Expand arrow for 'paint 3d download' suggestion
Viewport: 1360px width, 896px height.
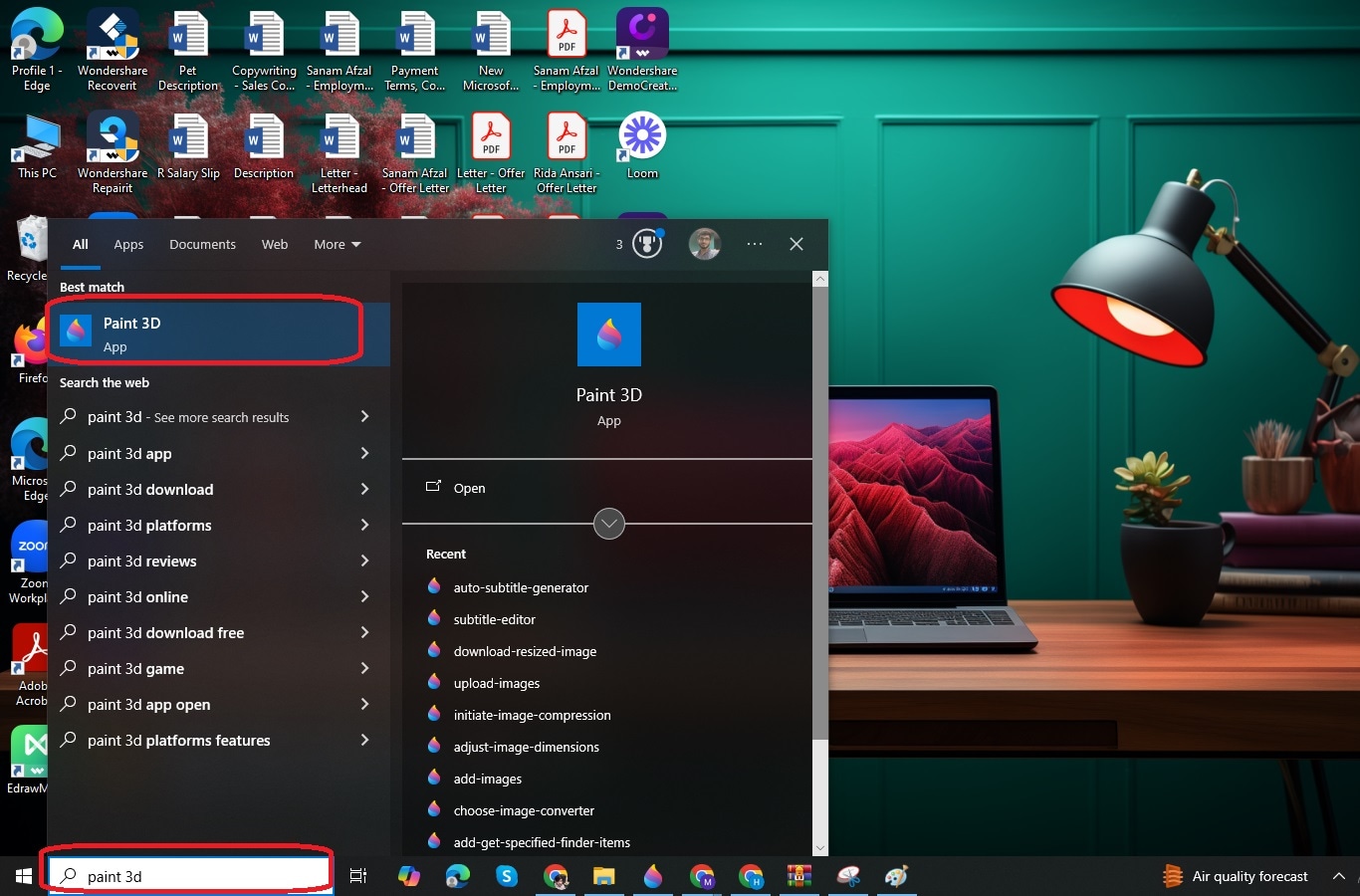(364, 489)
